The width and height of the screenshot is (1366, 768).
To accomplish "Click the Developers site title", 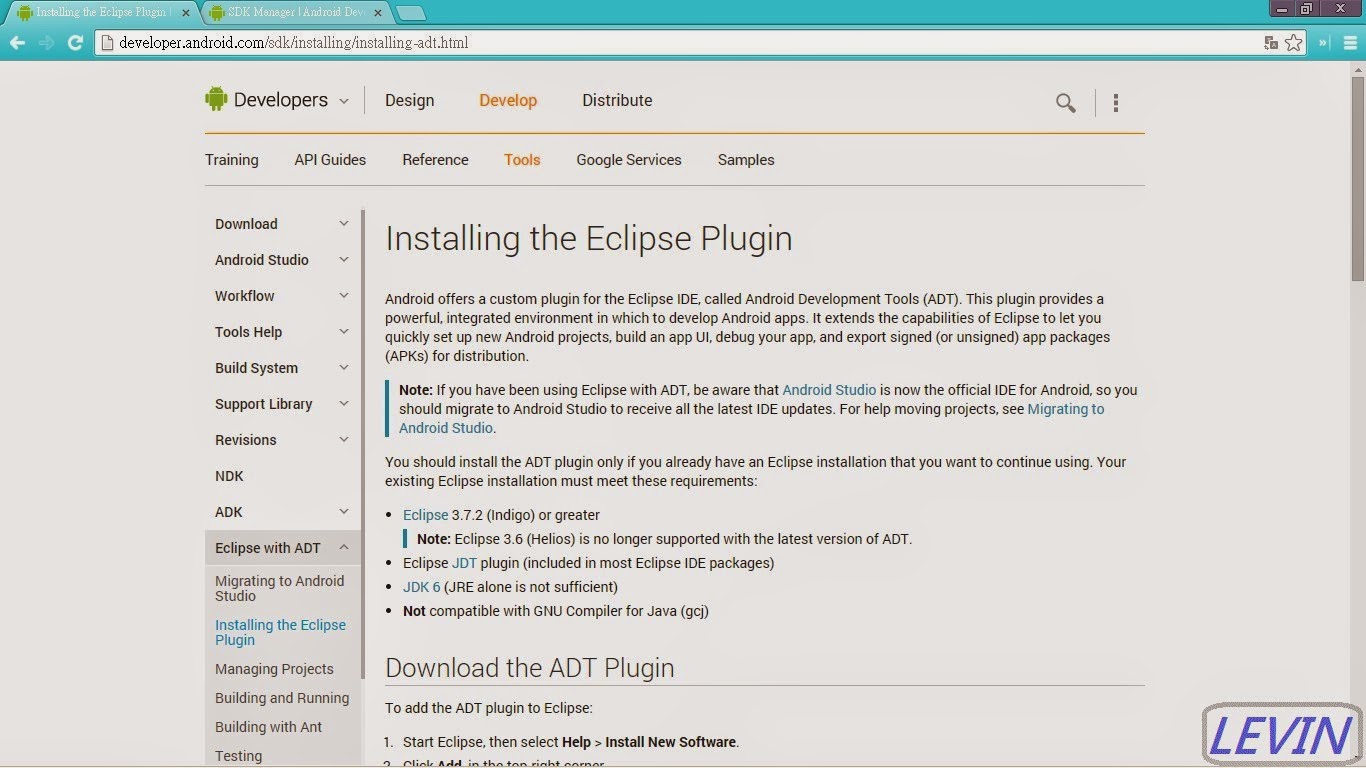I will coord(281,100).
